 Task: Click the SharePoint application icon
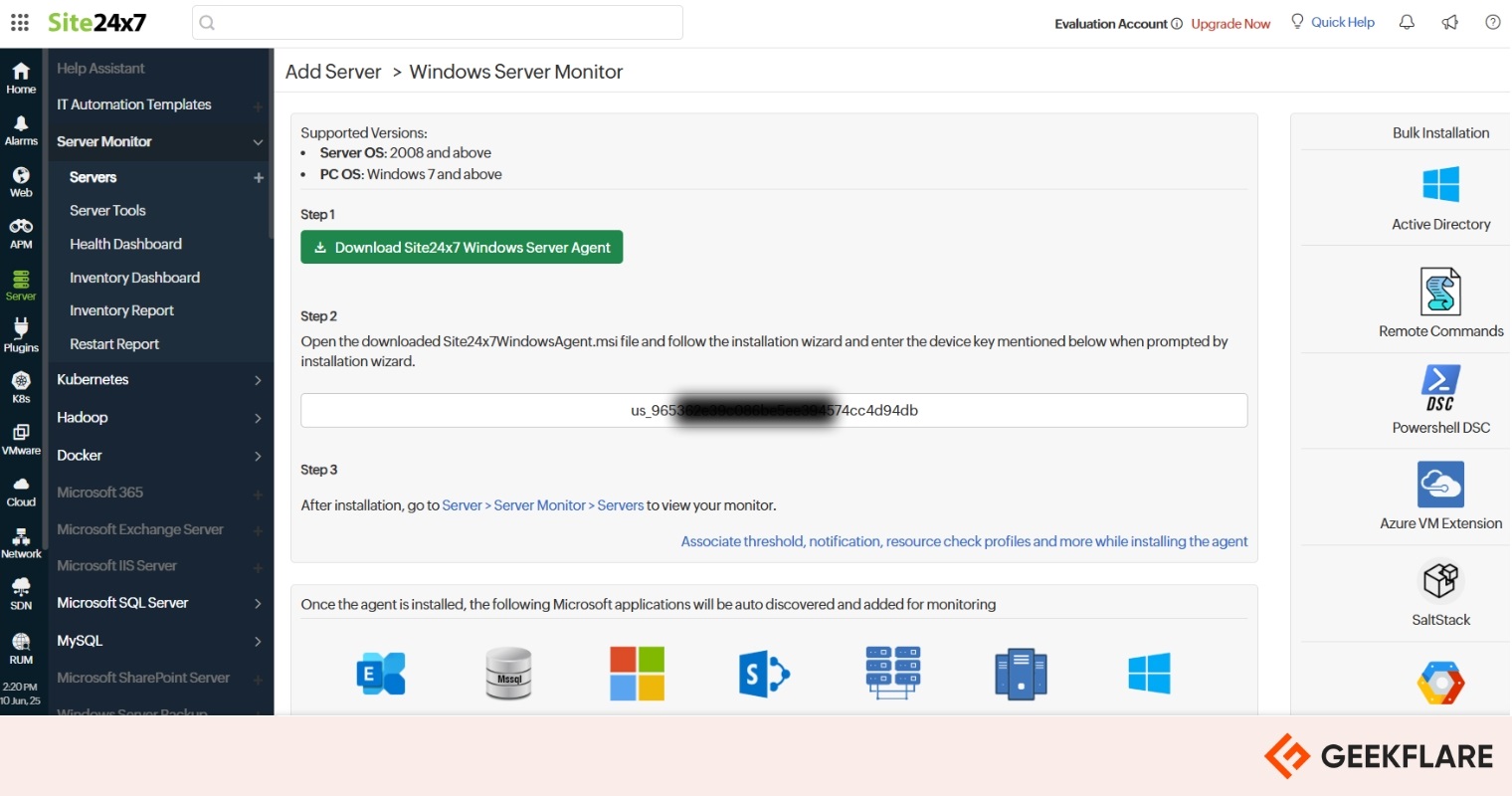(764, 674)
